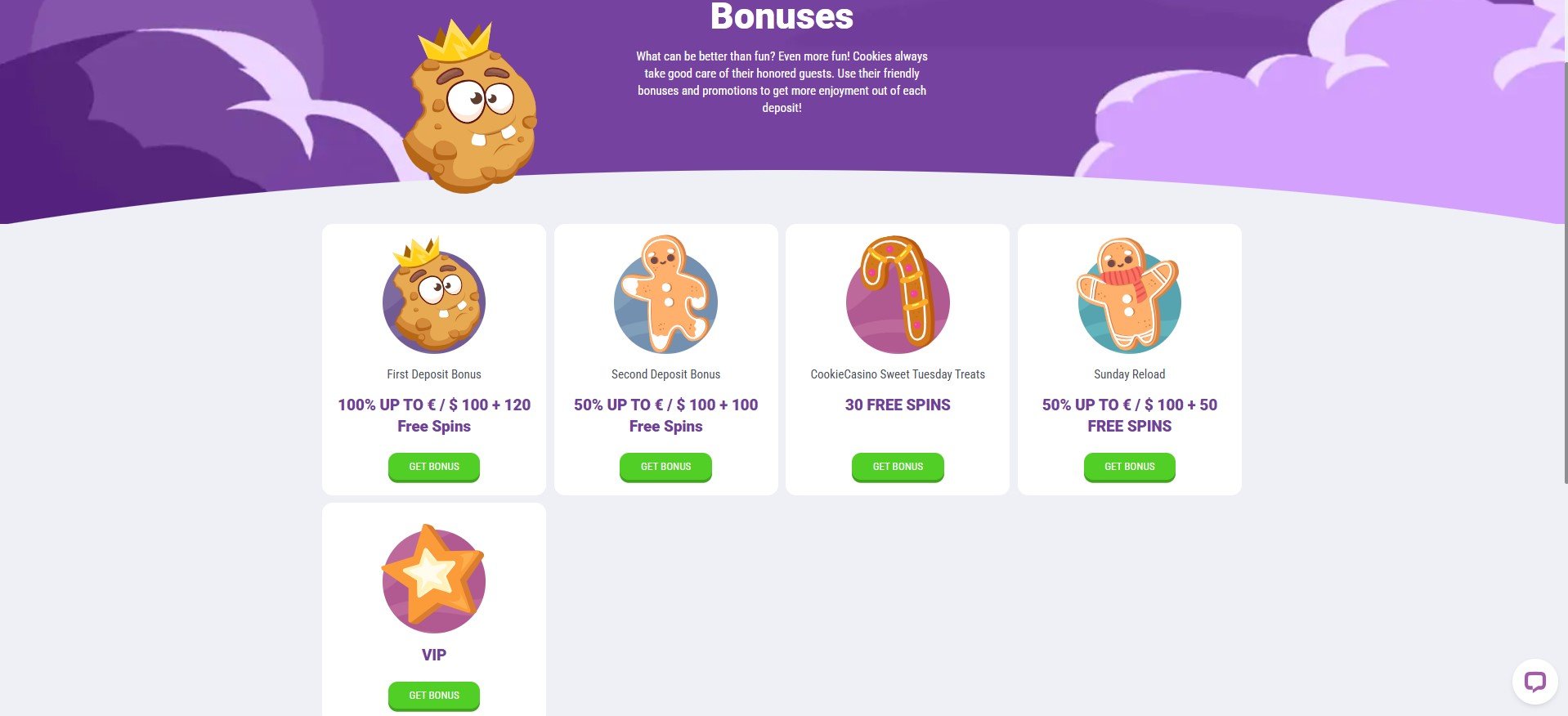
Task: Click the CookieCasino Sweet Tuesday Treats title
Action: 898,374
